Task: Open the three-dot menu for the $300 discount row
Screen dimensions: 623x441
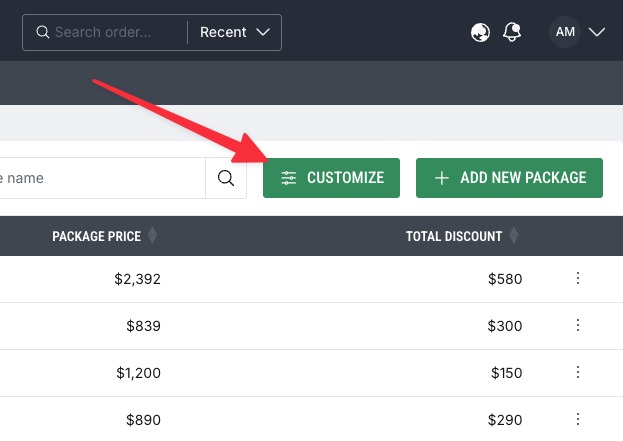Action: click(577, 325)
